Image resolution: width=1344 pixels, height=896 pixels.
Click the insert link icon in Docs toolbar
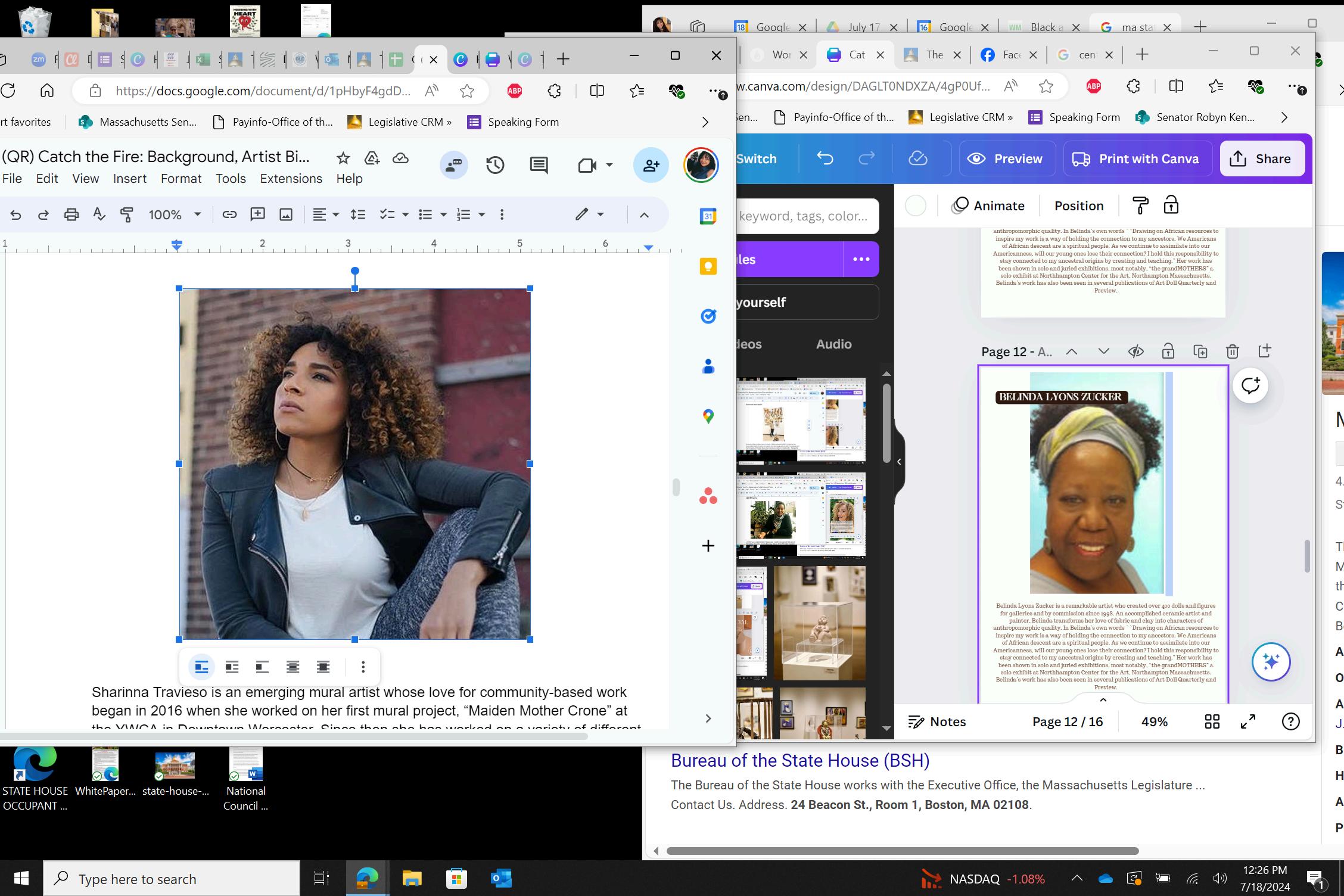tap(229, 214)
